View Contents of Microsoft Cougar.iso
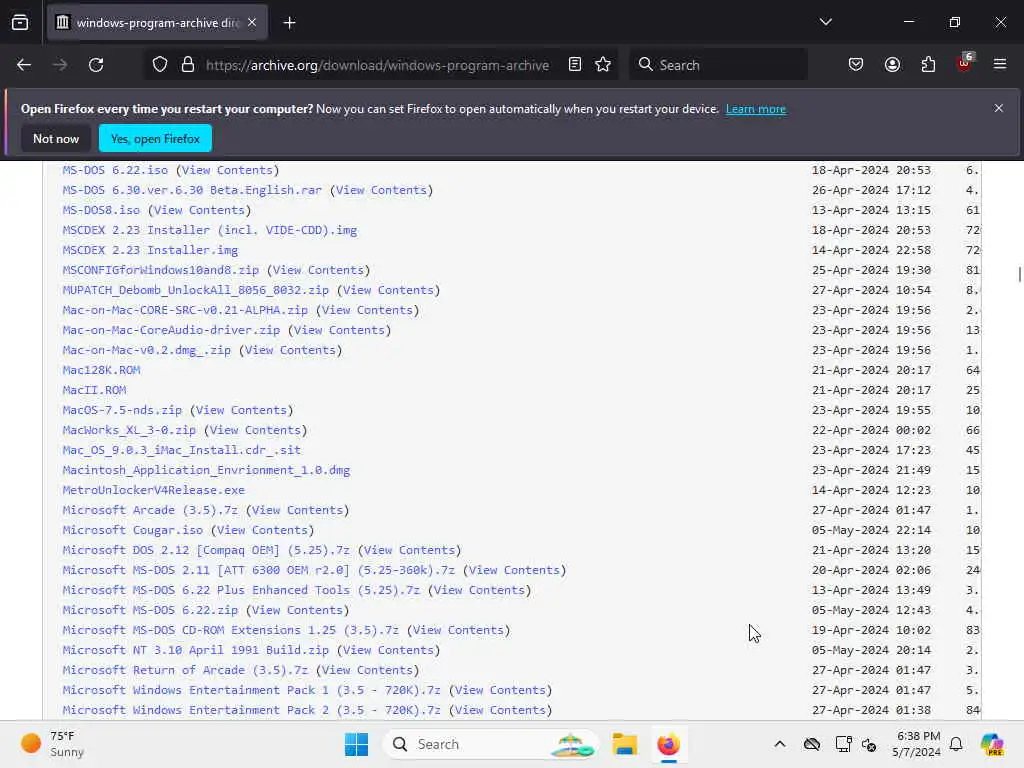The image size is (1024, 768). click(263, 530)
